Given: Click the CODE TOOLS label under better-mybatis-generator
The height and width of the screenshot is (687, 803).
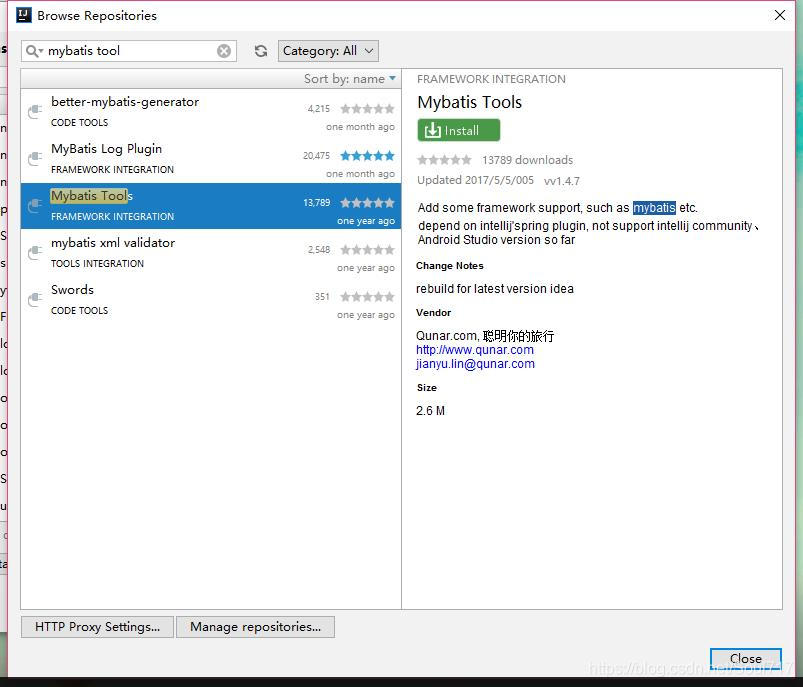Looking at the screenshot, I should click(x=79, y=122).
